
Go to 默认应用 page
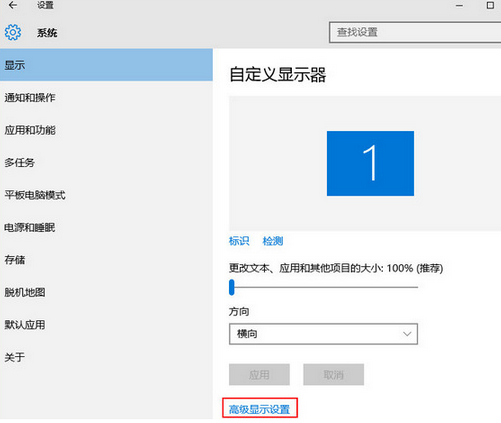(106, 325)
